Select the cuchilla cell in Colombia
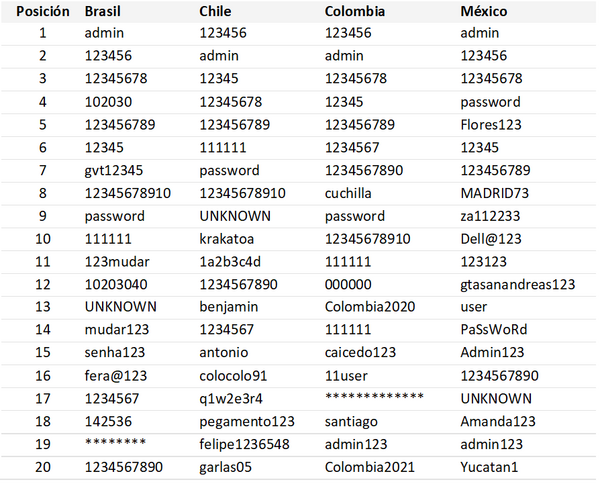The width and height of the screenshot is (600, 484). pyautogui.click(x=348, y=193)
